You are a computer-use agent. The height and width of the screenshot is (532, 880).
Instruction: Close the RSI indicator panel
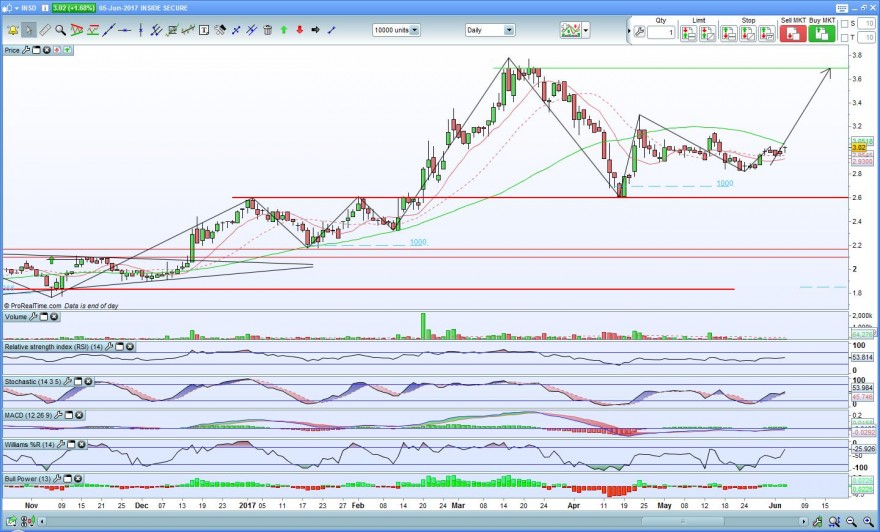click(x=130, y=347)
